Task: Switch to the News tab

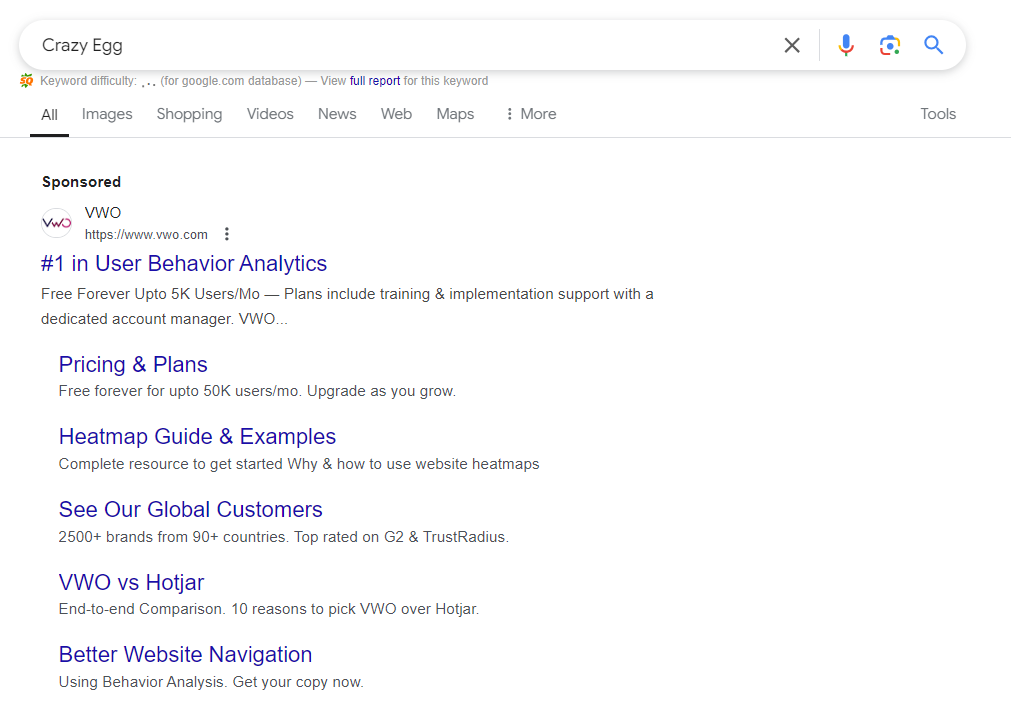Action: point(337,114)
